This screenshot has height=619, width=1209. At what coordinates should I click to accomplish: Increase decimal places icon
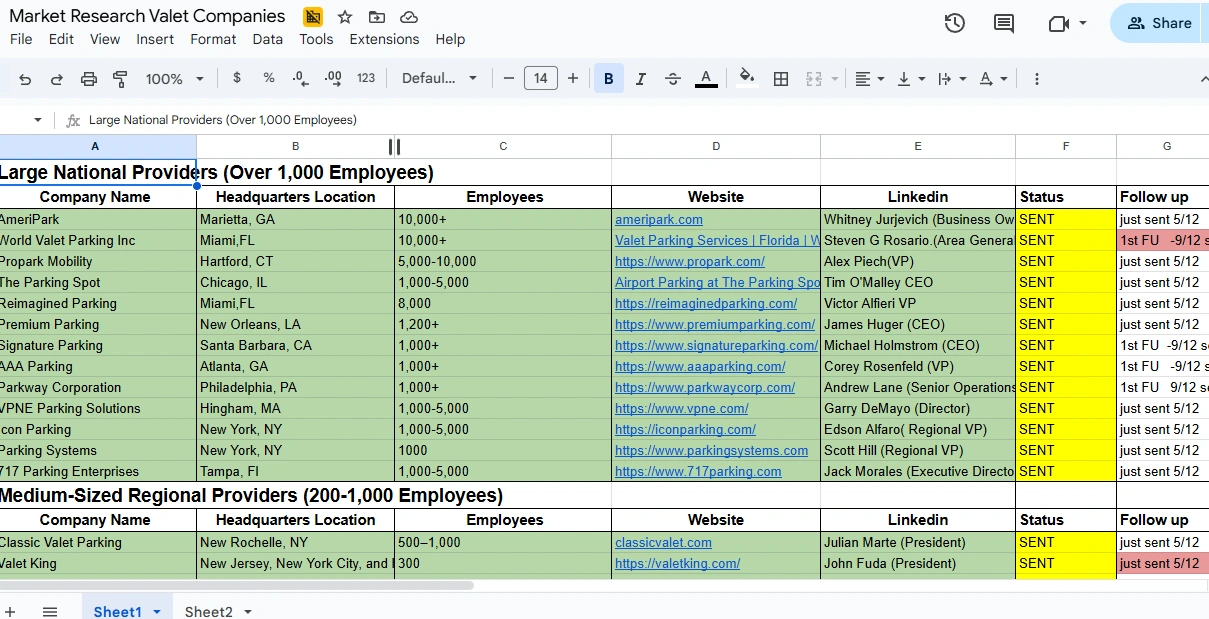coord(333,78)
